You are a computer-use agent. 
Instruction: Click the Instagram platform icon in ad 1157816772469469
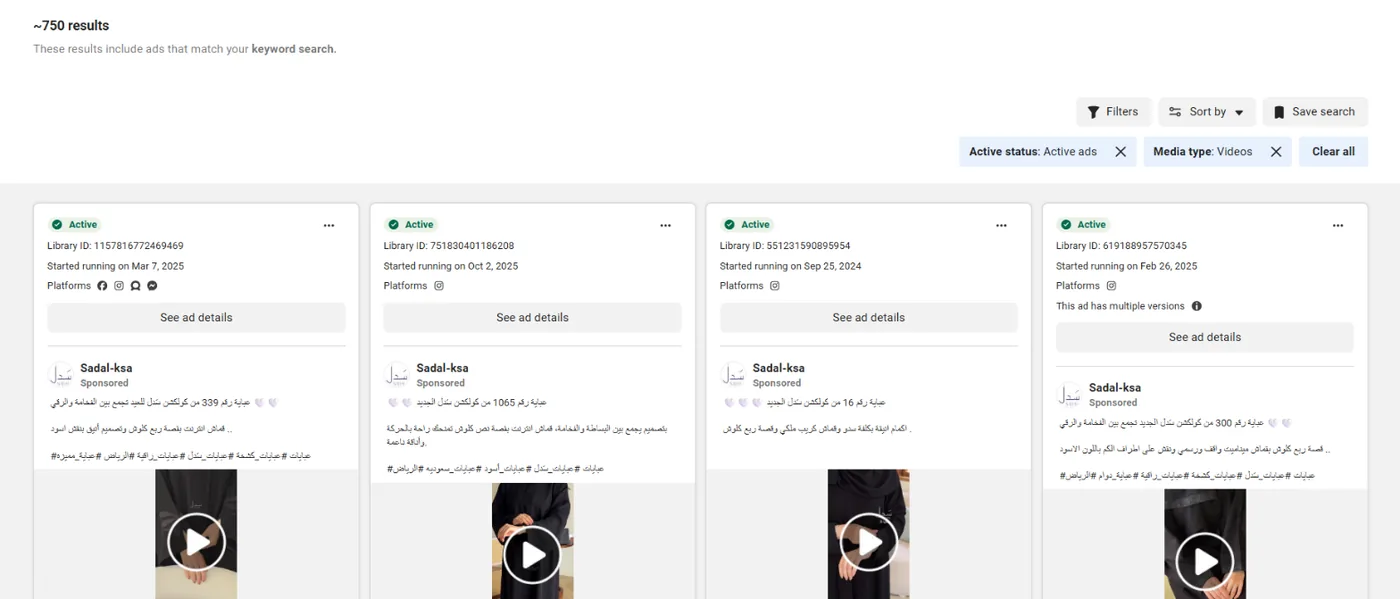coord(119,286)
